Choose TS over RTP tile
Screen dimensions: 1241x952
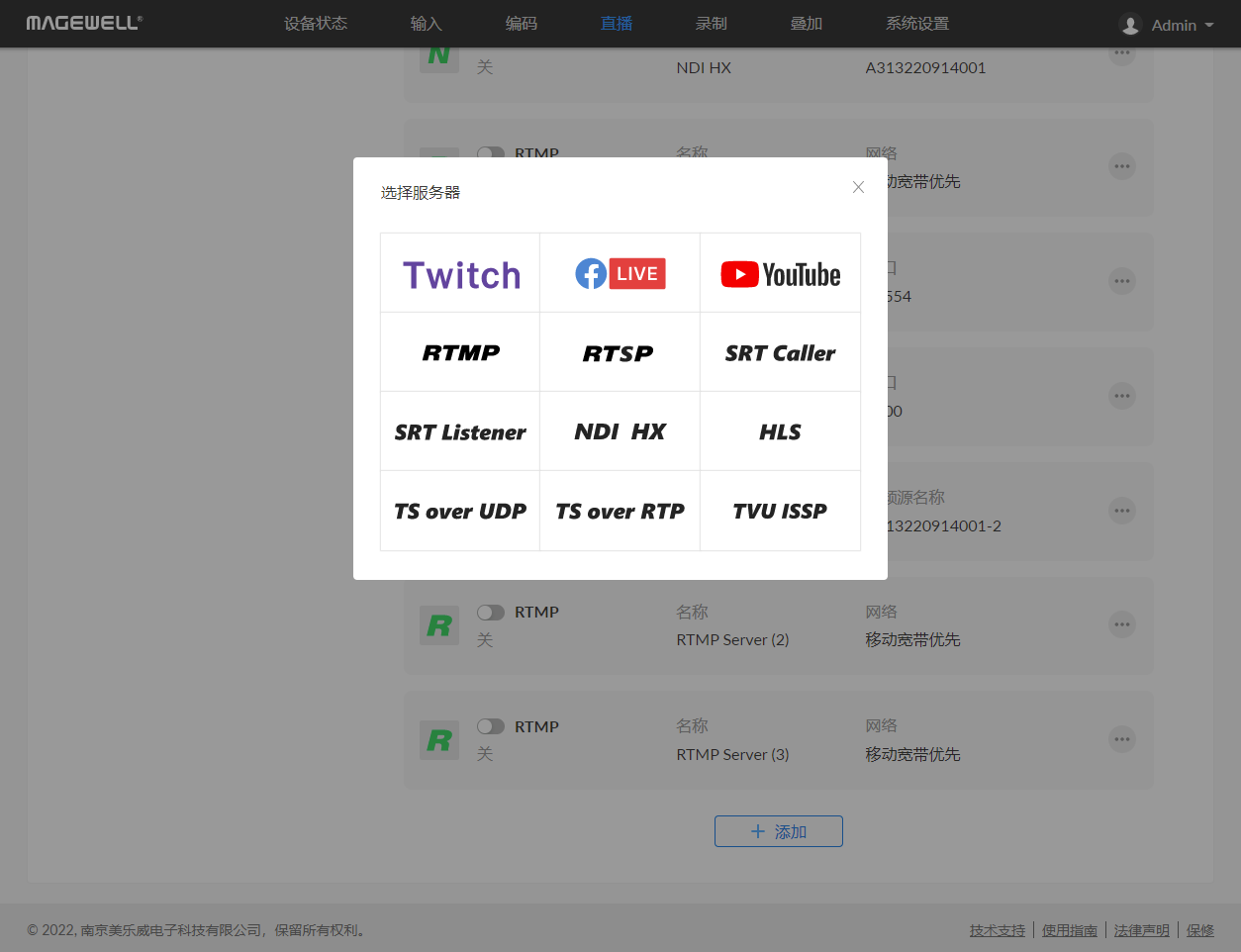tap(620, 512)
